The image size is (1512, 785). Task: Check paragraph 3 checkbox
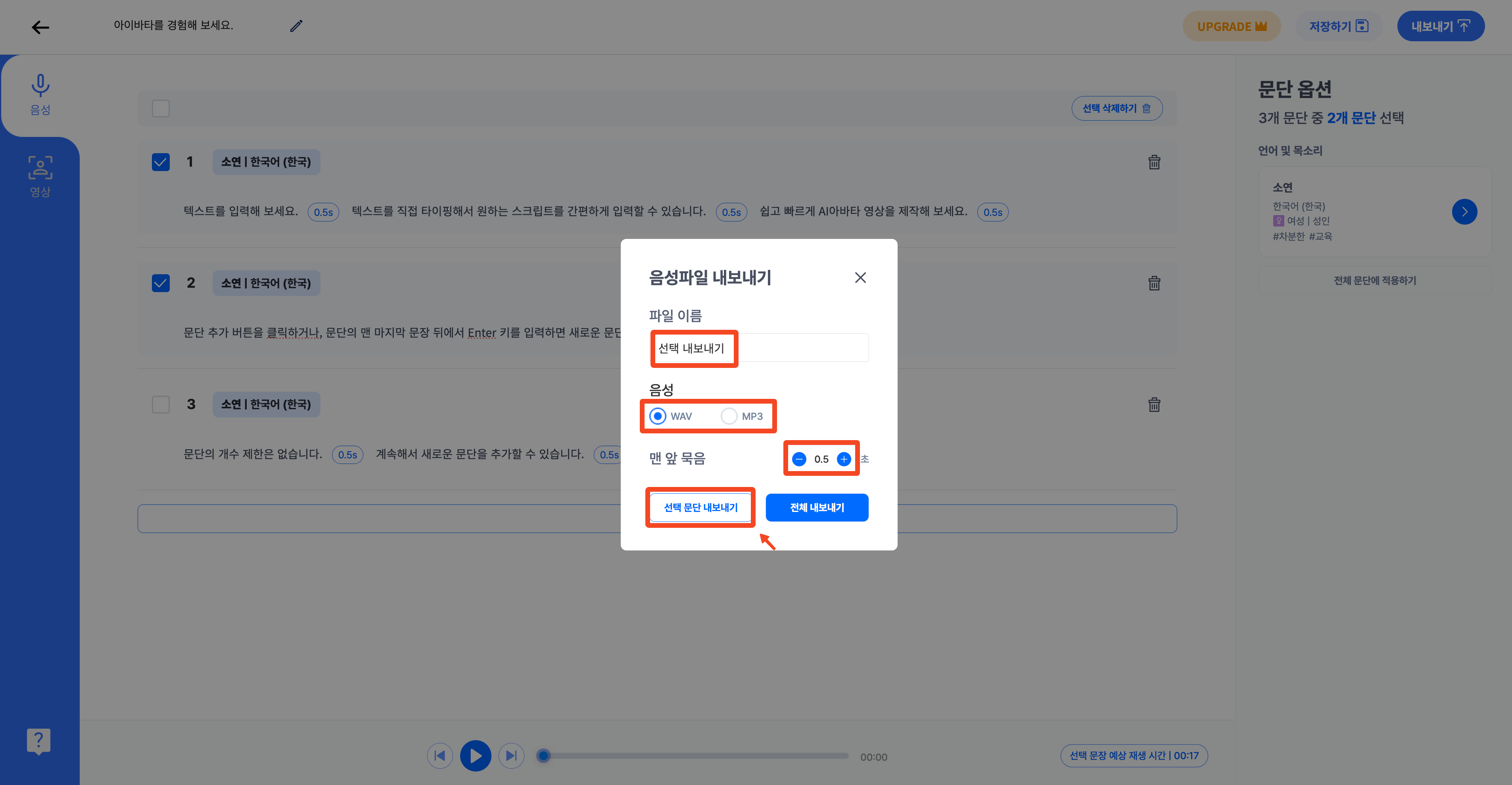[x=161, y=404]
